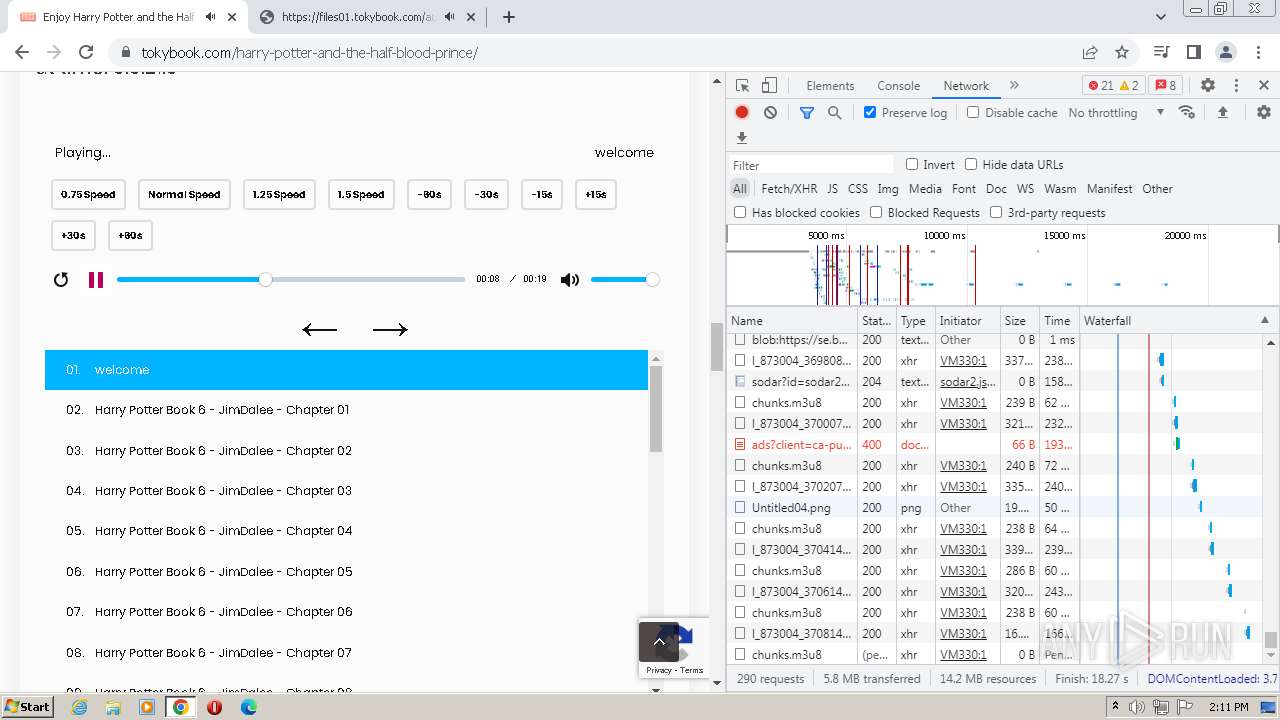This screenshot has width=1280, height=720.
Task: Click the audio progress seek slider
Action: click(291, 280)
